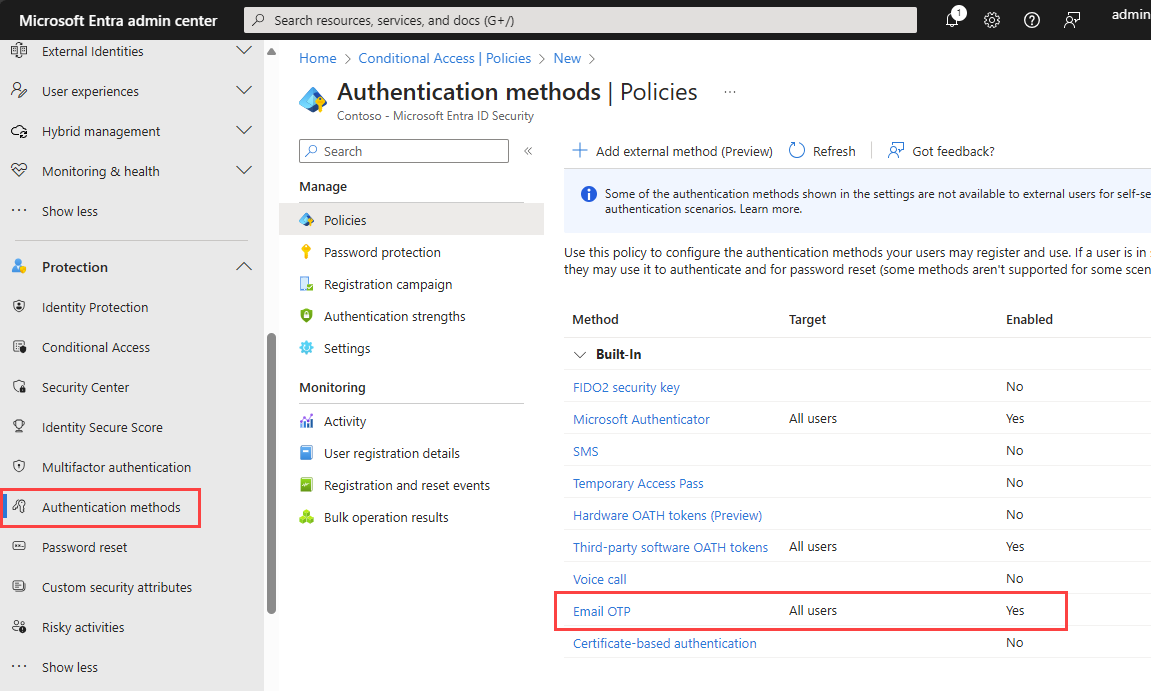Open the settings gear in header

(992, 20)
